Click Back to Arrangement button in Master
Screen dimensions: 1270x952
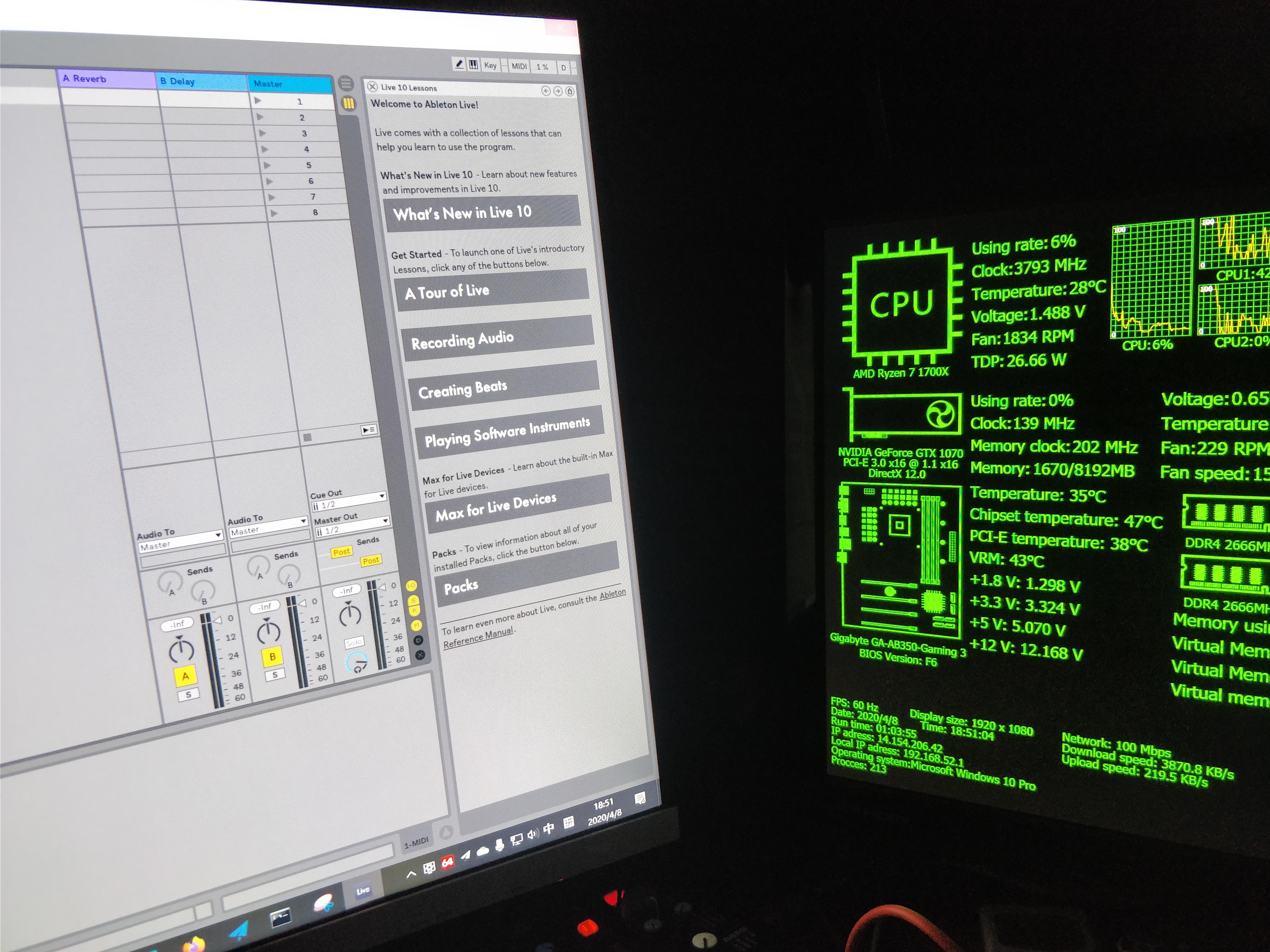(x=368, y=430)
